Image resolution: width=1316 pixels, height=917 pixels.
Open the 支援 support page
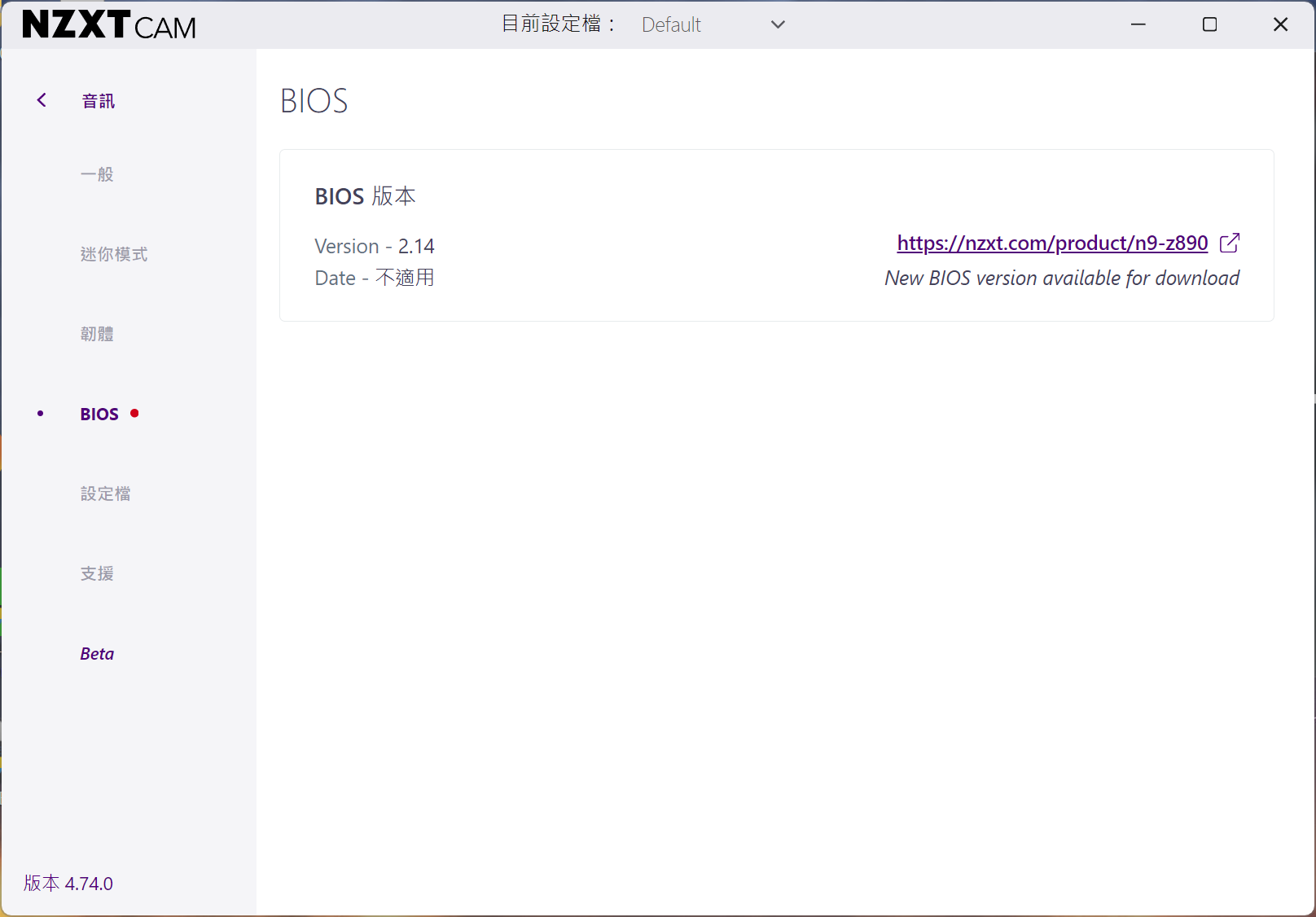(x=97, y=573)
